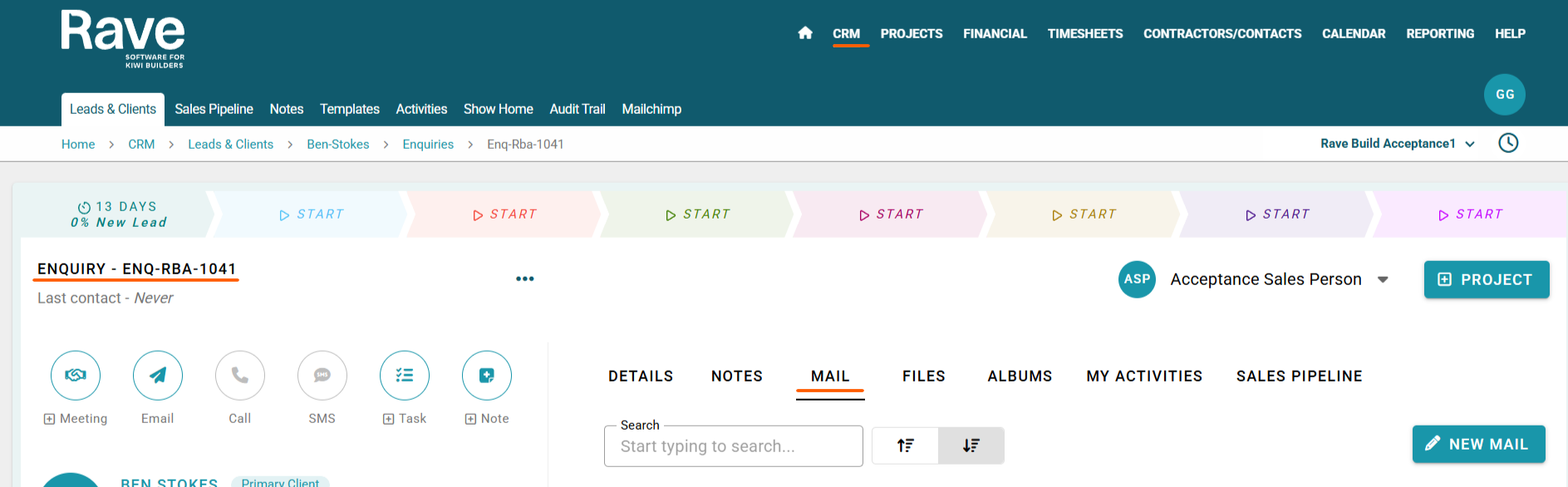The width and height of the screenshot is (1568, 487).
Task: Open the FILES tab
Action: (x=923, y=376)
